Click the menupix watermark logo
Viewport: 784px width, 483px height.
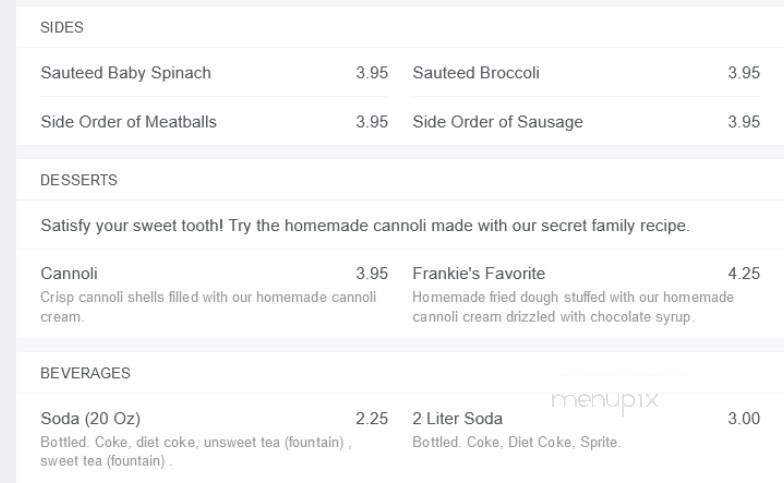click(x=604, y=400)
